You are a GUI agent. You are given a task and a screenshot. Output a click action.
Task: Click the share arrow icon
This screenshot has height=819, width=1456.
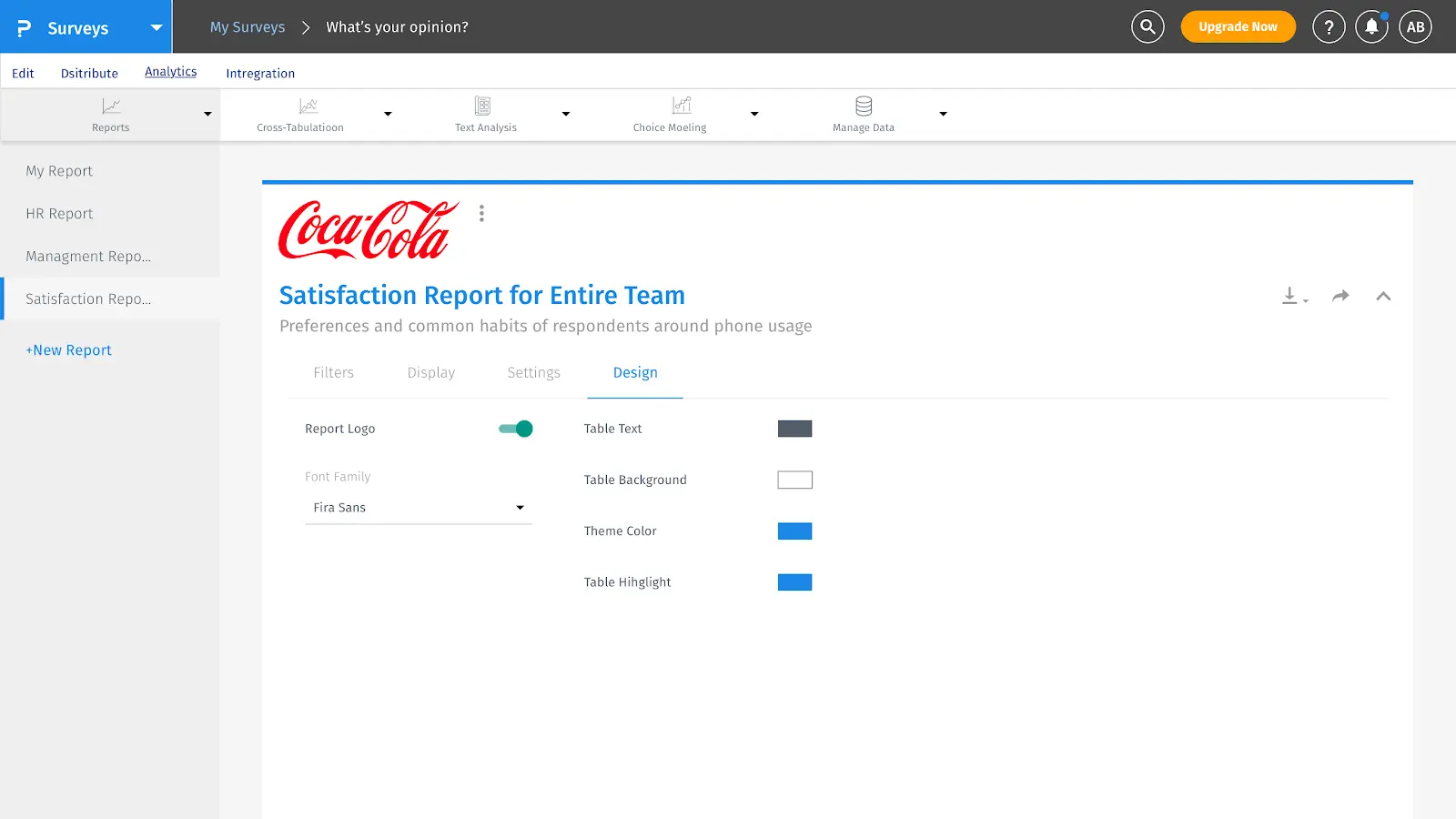tap(1340, 296)
